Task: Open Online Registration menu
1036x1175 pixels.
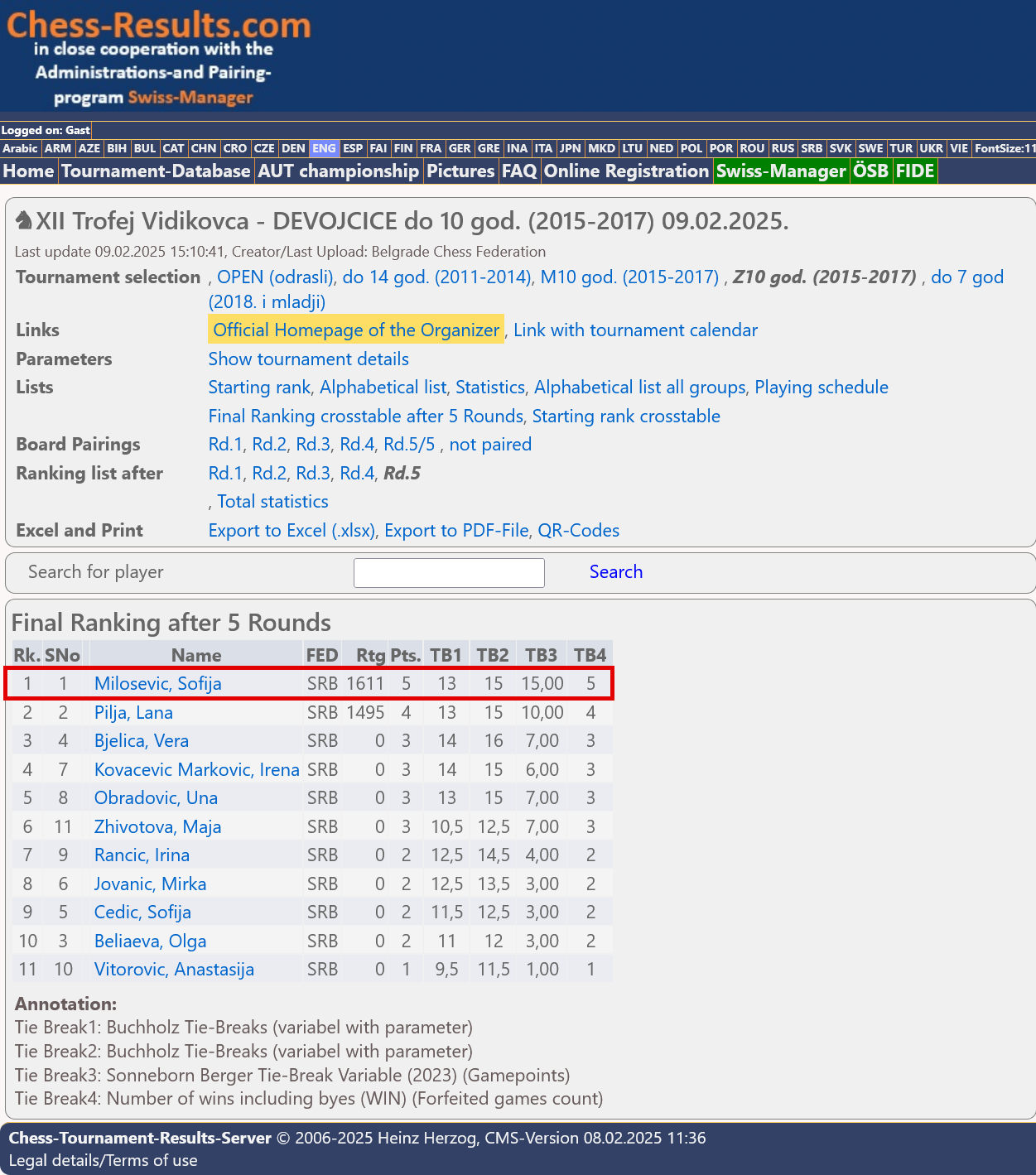Action: tap(626, 171)
